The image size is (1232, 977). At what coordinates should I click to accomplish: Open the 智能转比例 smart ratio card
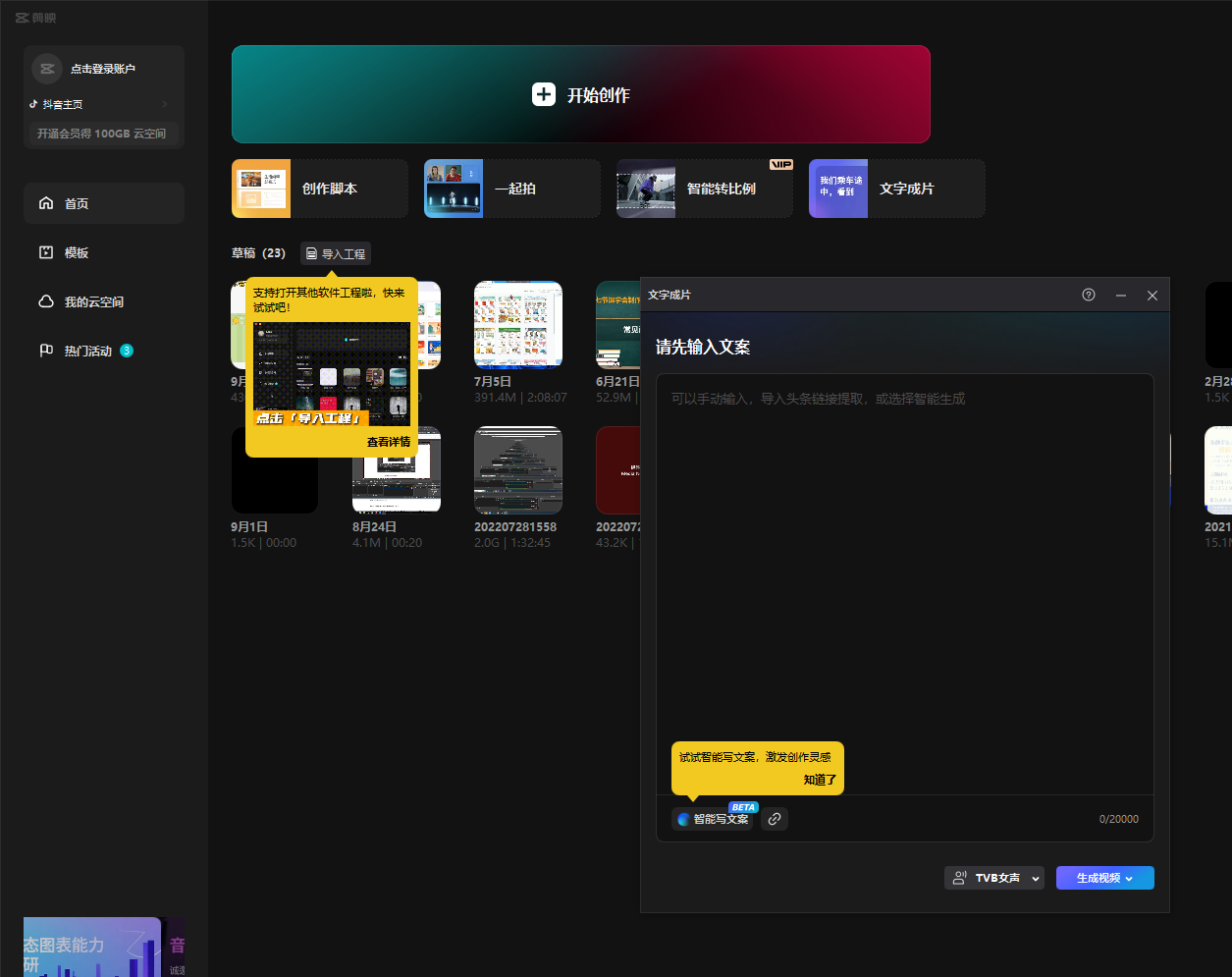tap(704, 189)
